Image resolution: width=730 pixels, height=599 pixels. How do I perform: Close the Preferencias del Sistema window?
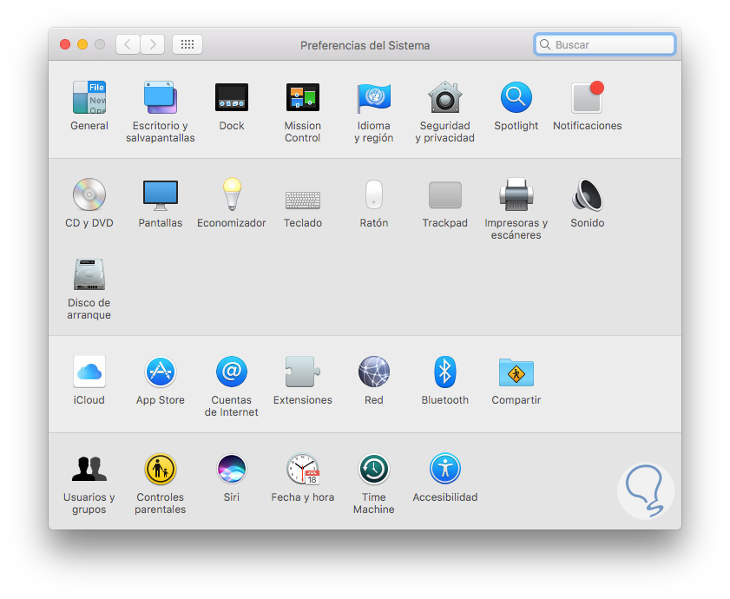65,44
